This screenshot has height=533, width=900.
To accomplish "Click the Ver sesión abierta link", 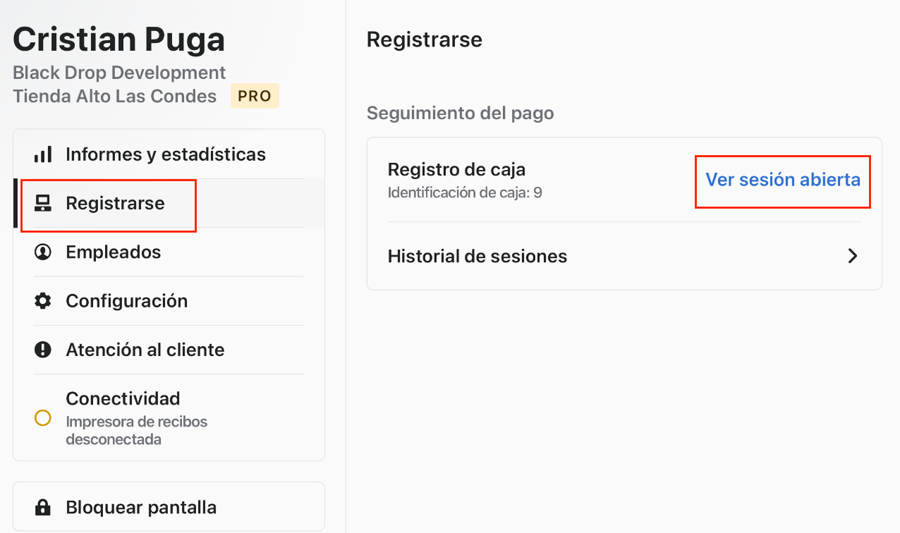I will [782, 181].
